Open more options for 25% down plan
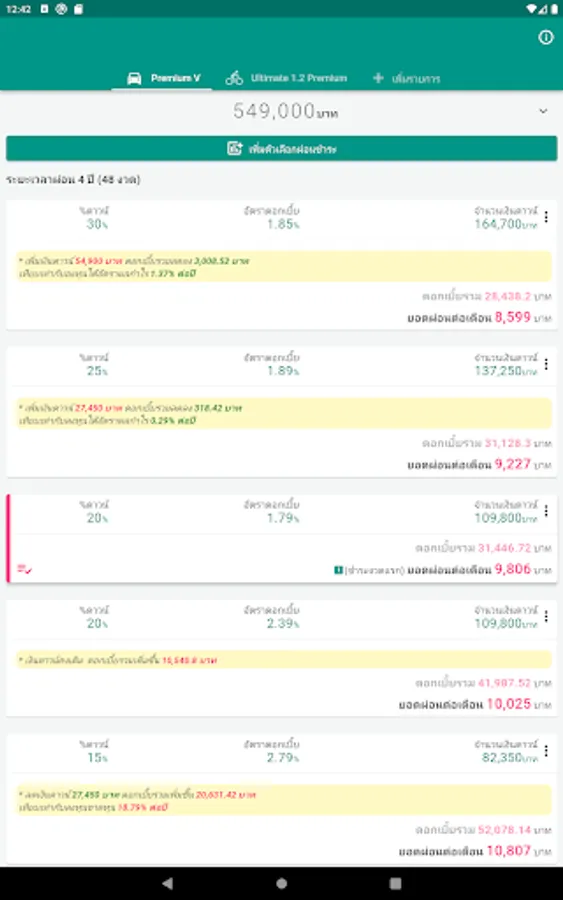 546,364
